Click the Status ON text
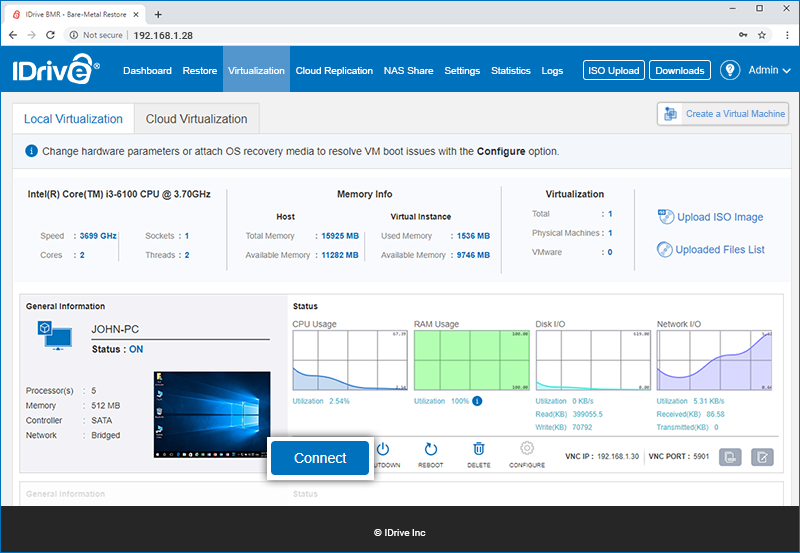 coord(117,349)
